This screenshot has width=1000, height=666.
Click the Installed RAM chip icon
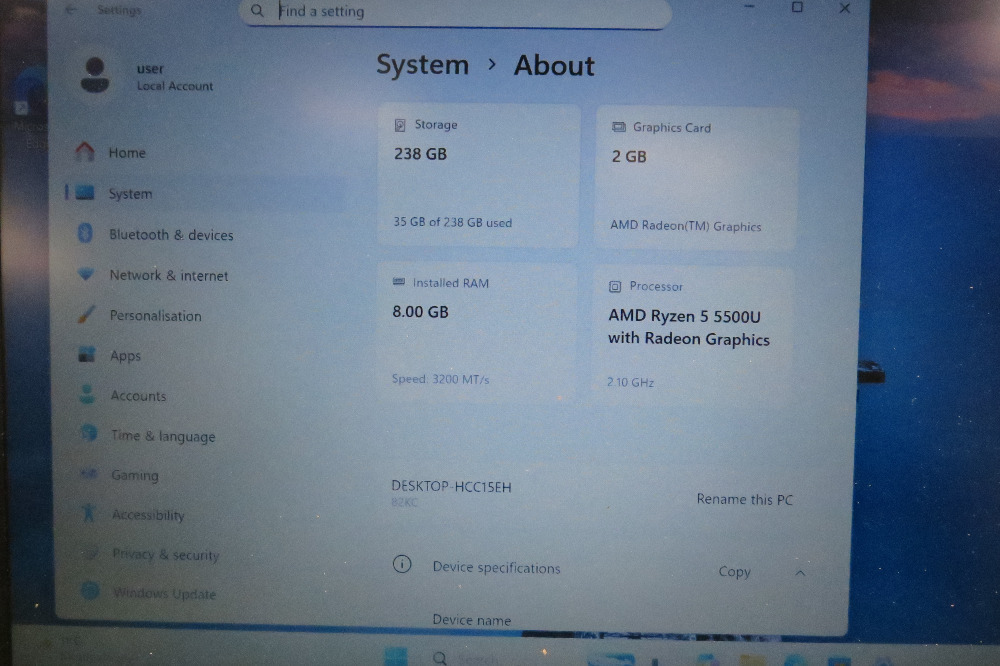pos(399,281)
